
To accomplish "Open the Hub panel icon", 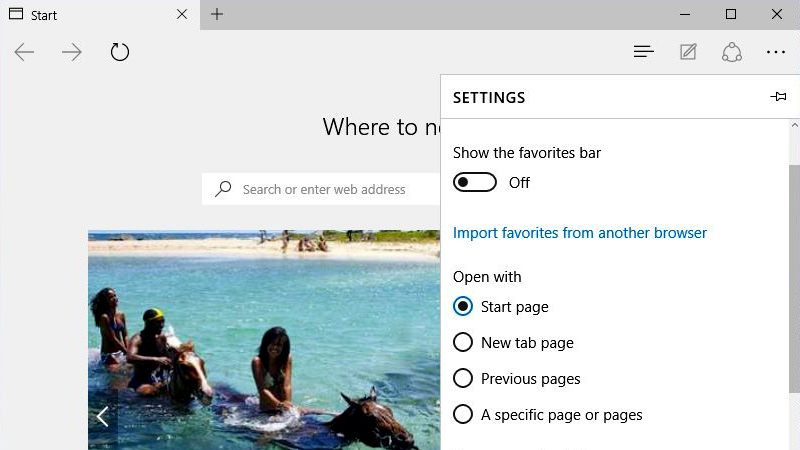I will 644,52.
